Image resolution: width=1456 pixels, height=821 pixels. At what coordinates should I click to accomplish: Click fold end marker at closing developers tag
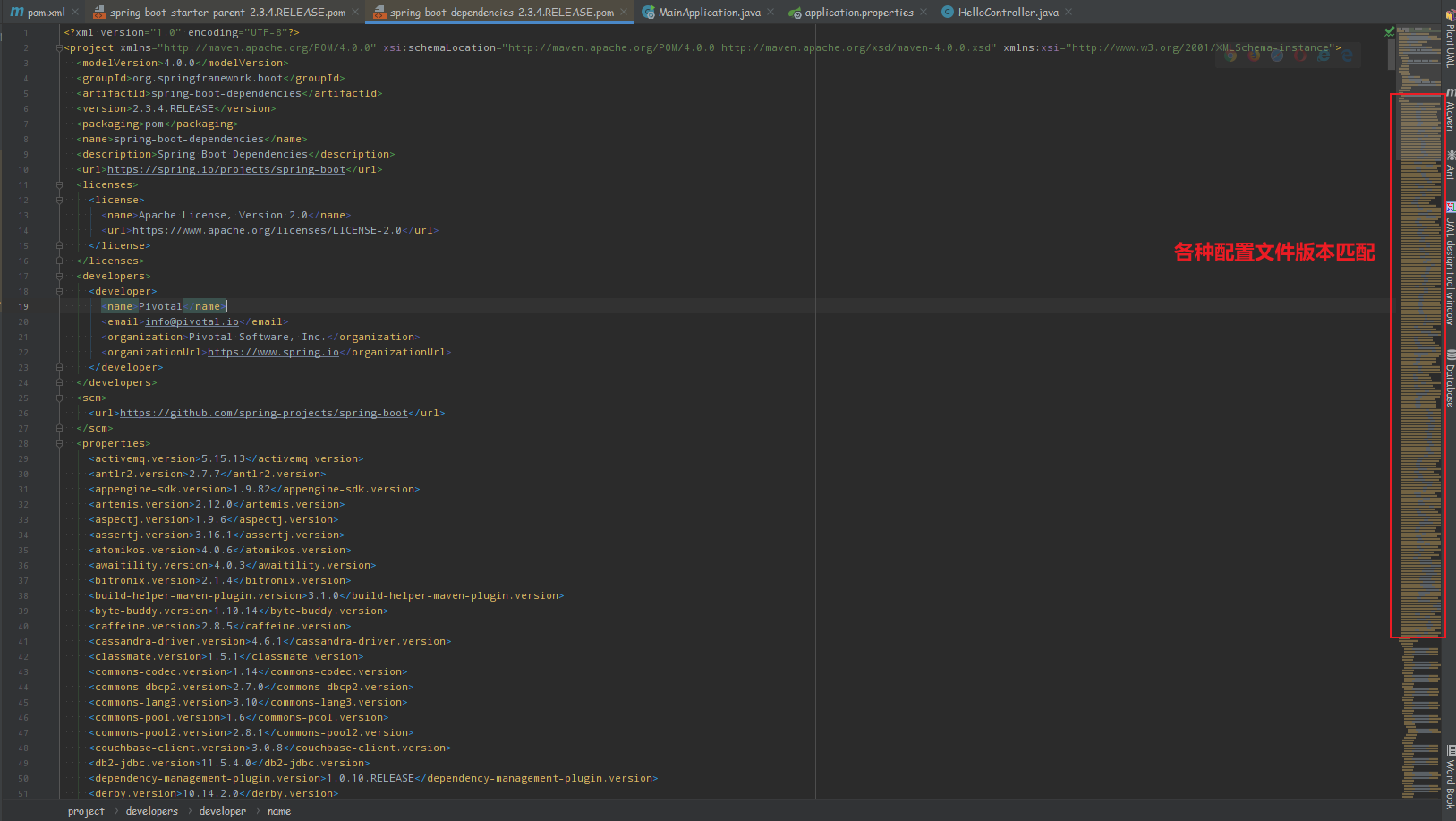coord(60,382)
